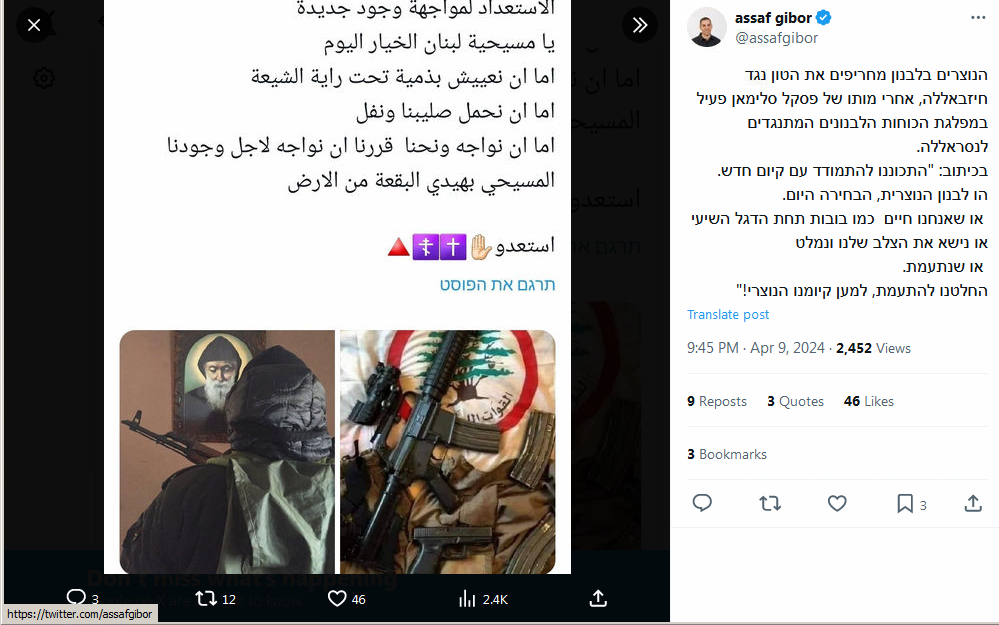This screenshot has width=999, height=625.
Task: Click the Translate post link
Action: click(x=728, y=315)
